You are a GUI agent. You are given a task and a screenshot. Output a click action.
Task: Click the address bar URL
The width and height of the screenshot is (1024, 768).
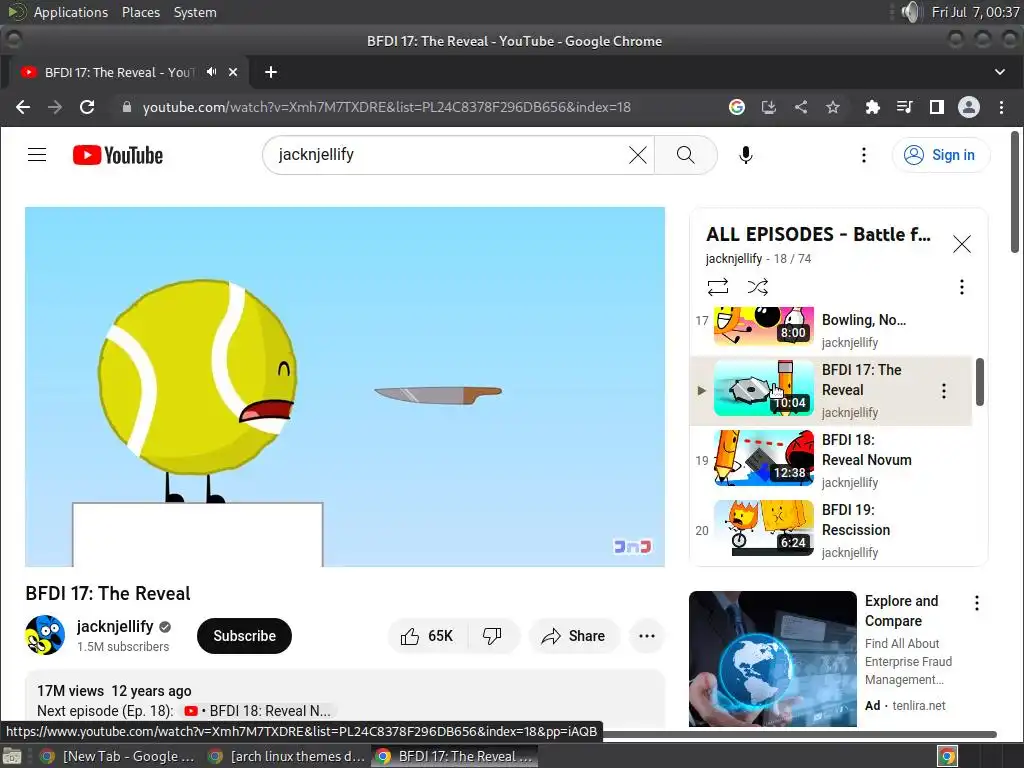click(x=387, y=107)
